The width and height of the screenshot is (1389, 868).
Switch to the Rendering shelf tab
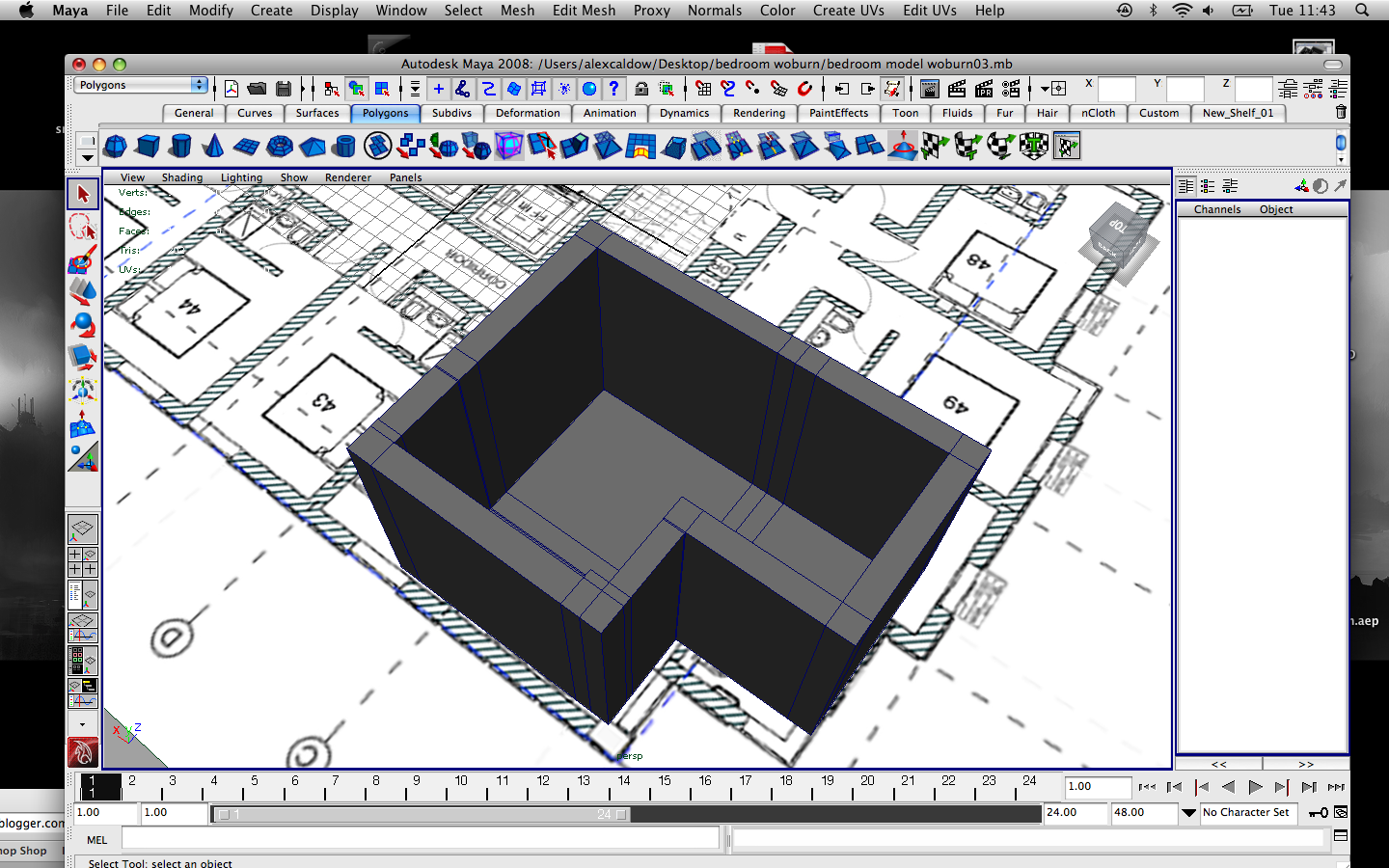click(759, 113)
